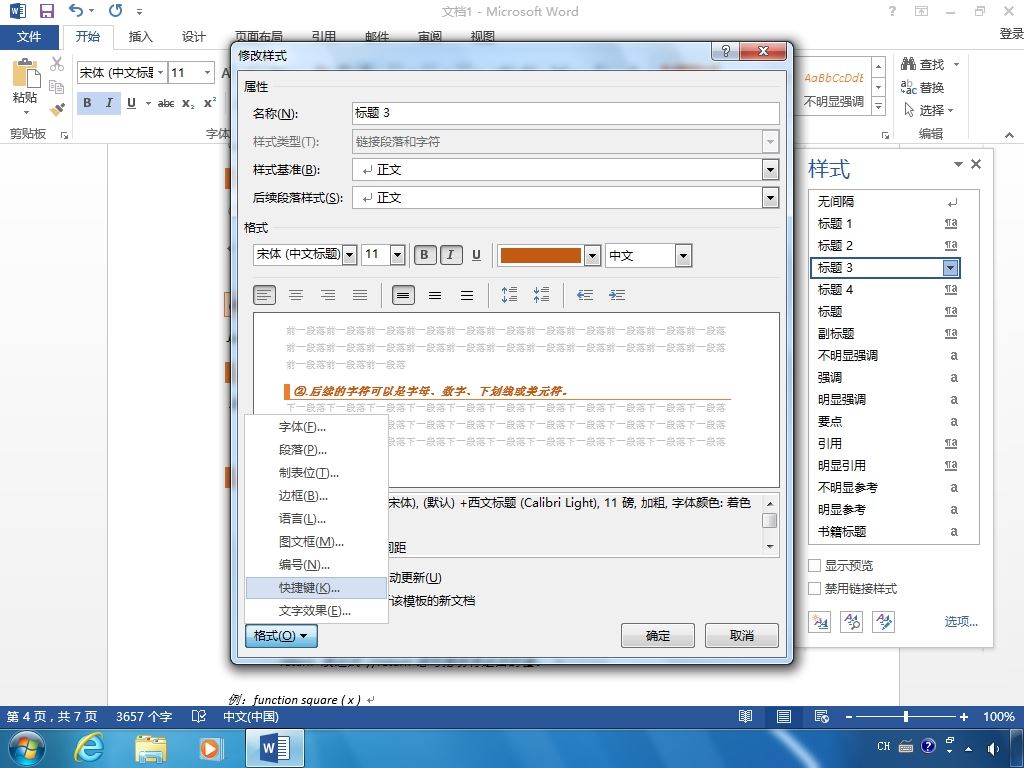This screenshot has height=768, width=1024.
Task: Click the Find binoculars icon in the ribbon
Action: point(908,63)
